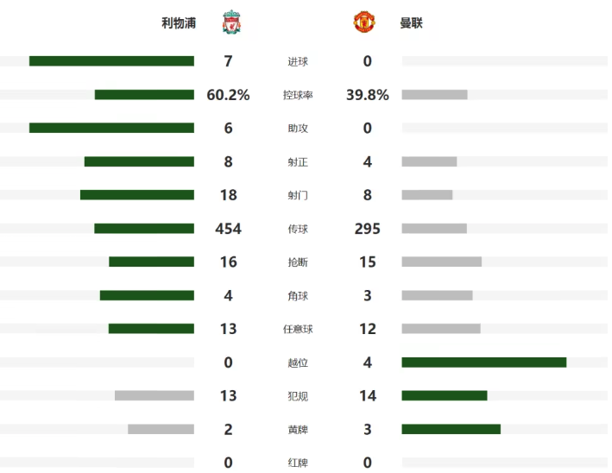The height and width of the screenshot is (473, 612).
Task: Click the 越位 stat label
Action: tap(298, 363)
